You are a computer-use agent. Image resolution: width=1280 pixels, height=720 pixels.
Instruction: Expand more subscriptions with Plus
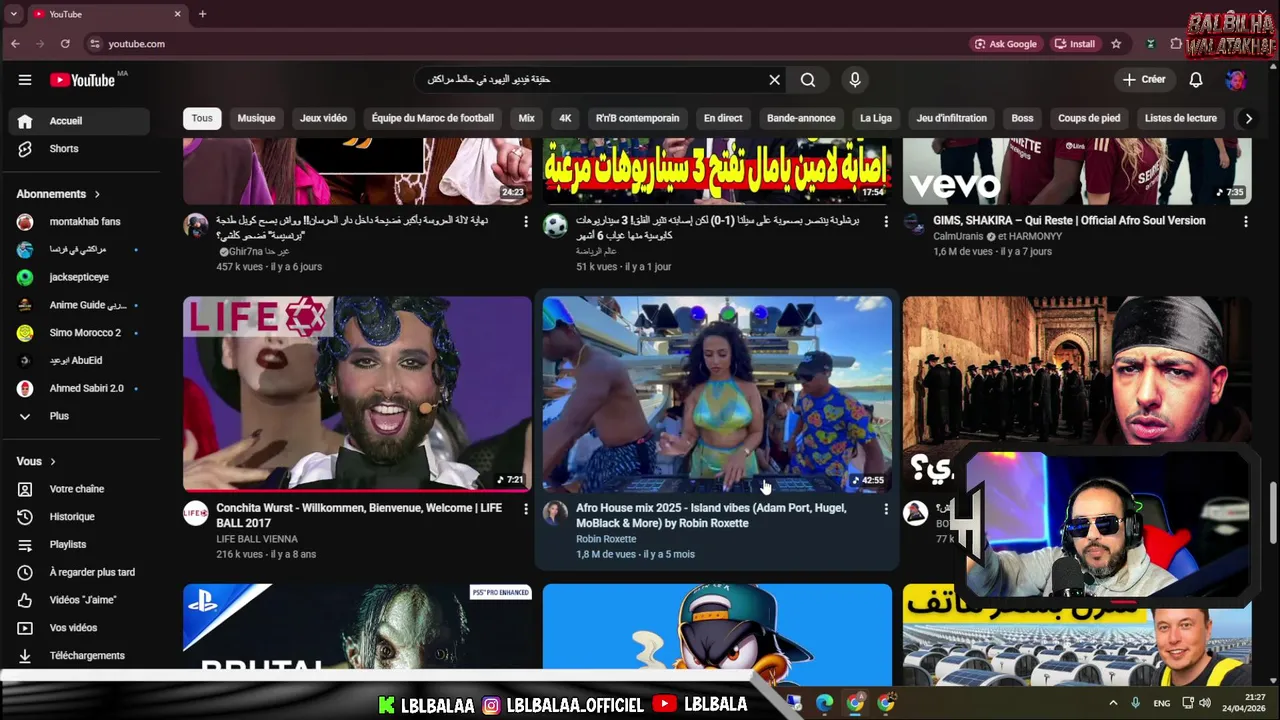coord(79,416)
